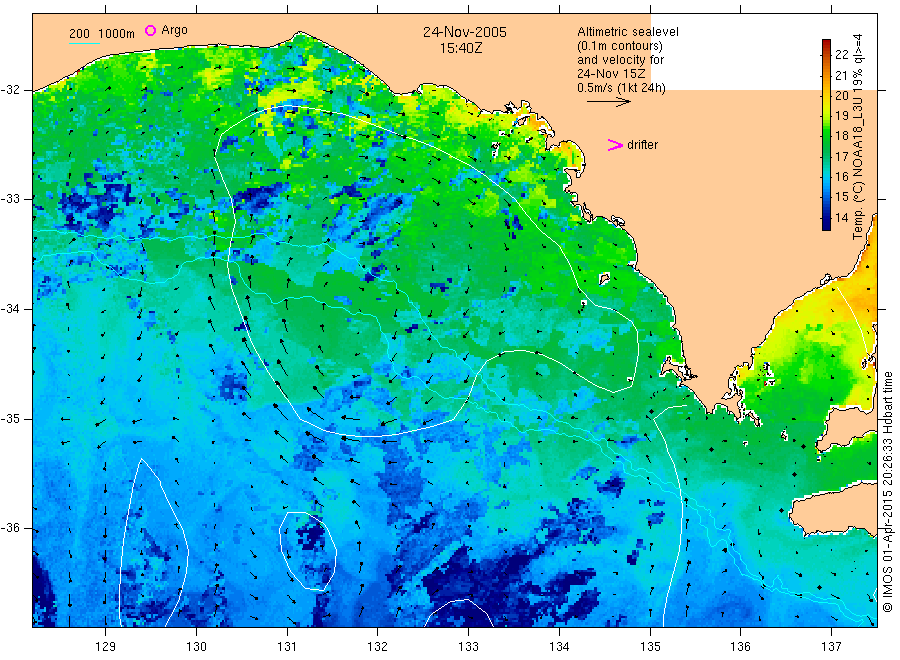The image size is (900, 660).
Task: Click the '0.5m/s (1kt 24h)' text
Action: [621, 88]
